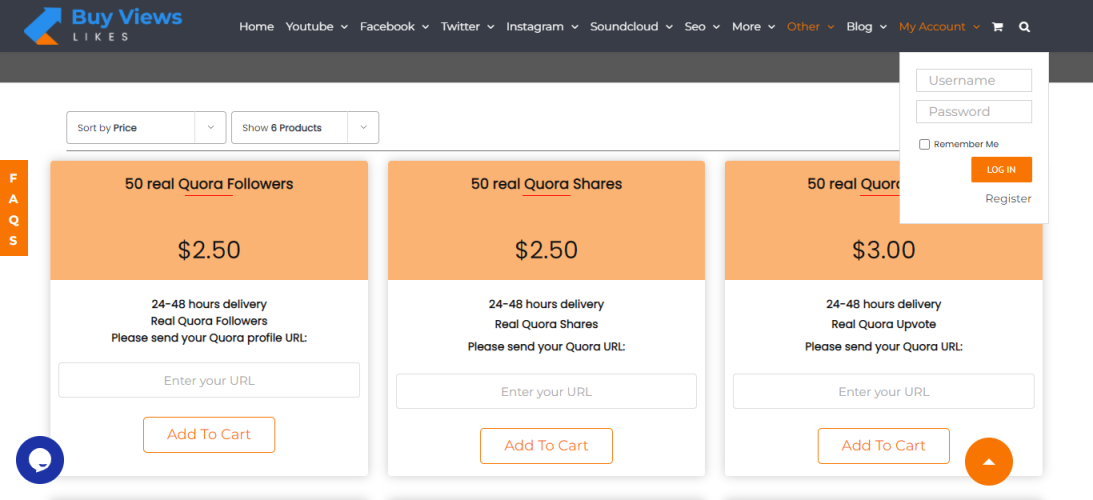Screen dimensions: 1093x500
Task: Click the shopping cart icon
Action: 997,27
